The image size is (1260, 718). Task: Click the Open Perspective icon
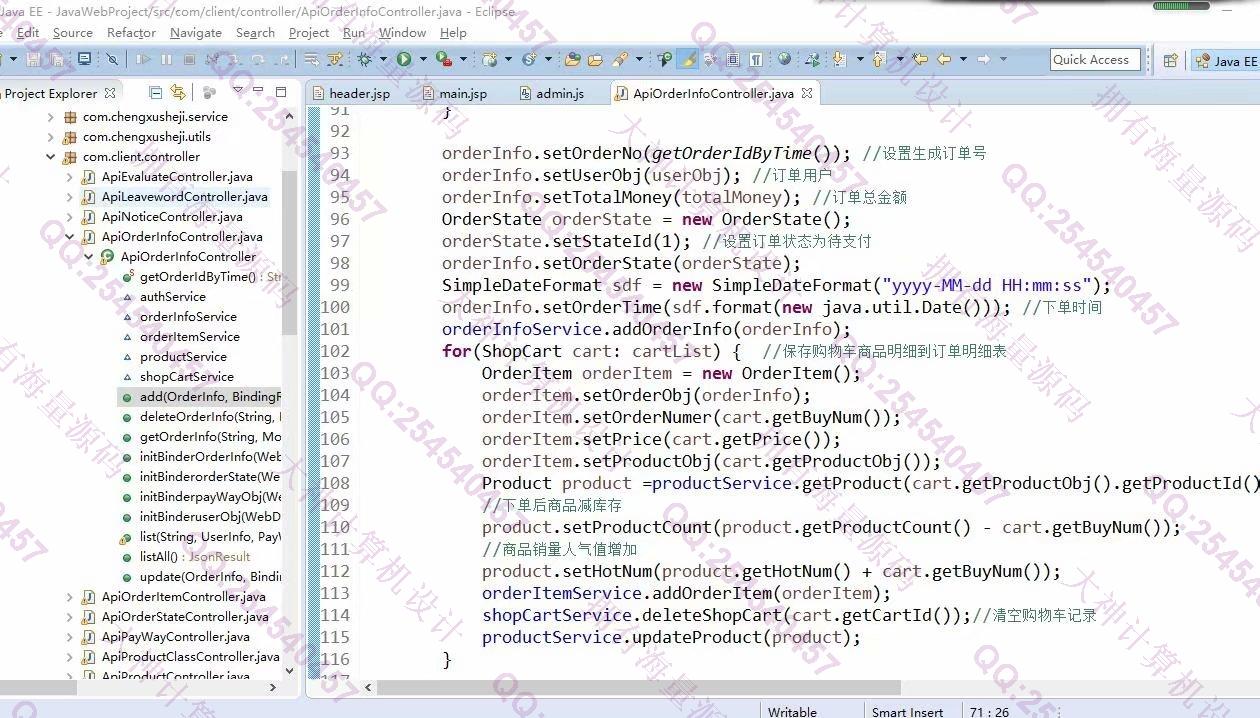pos(1171,60)
